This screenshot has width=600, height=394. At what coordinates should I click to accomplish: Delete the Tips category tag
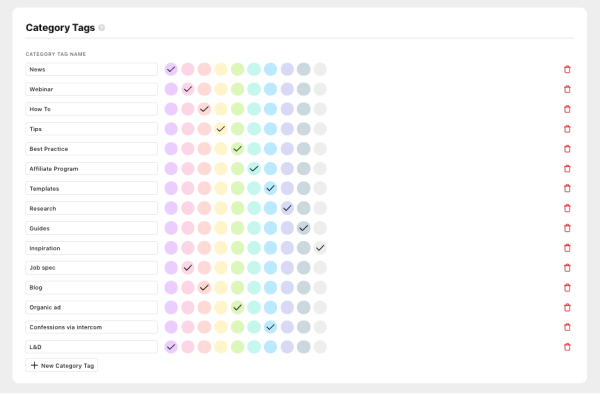click(x=567, y=129)
